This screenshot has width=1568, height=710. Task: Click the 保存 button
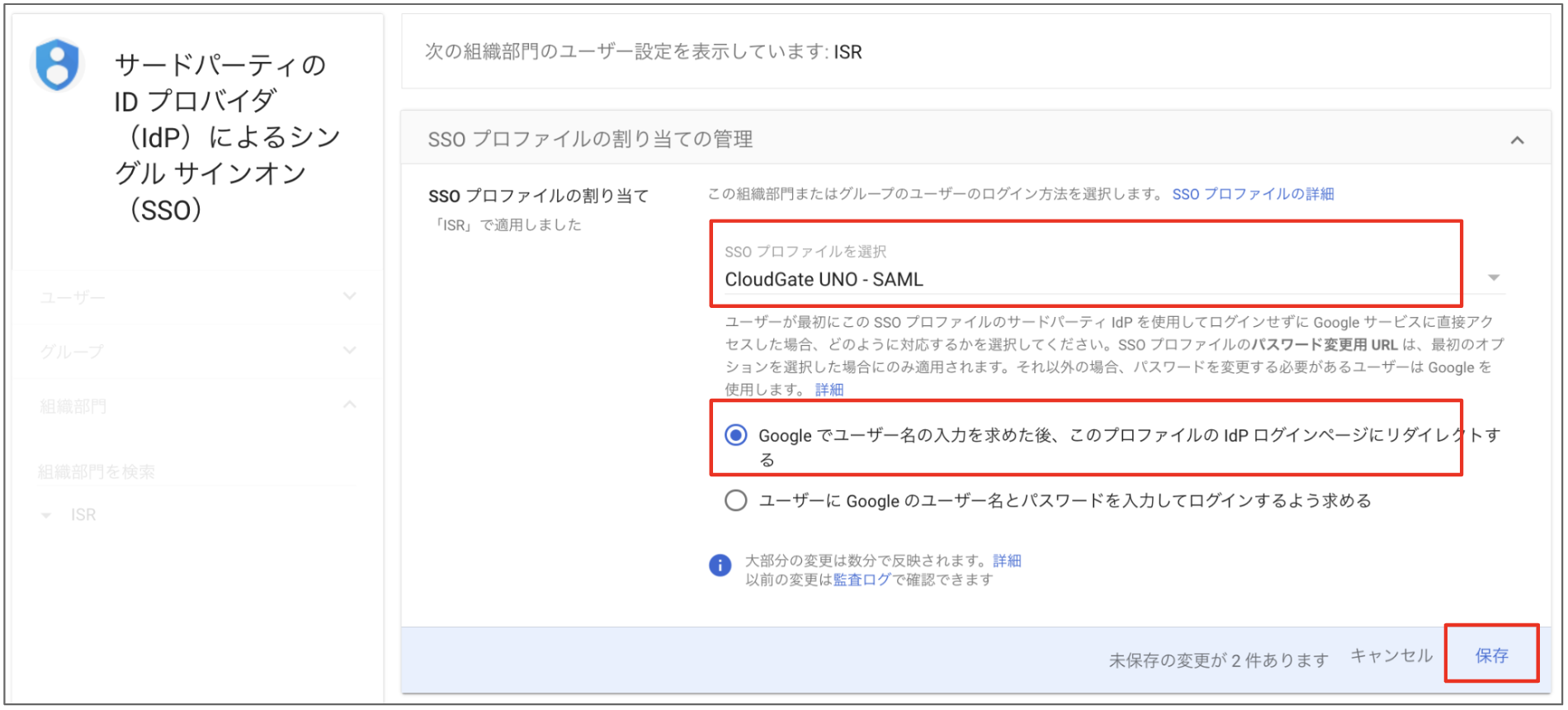tap(1491, 656)
